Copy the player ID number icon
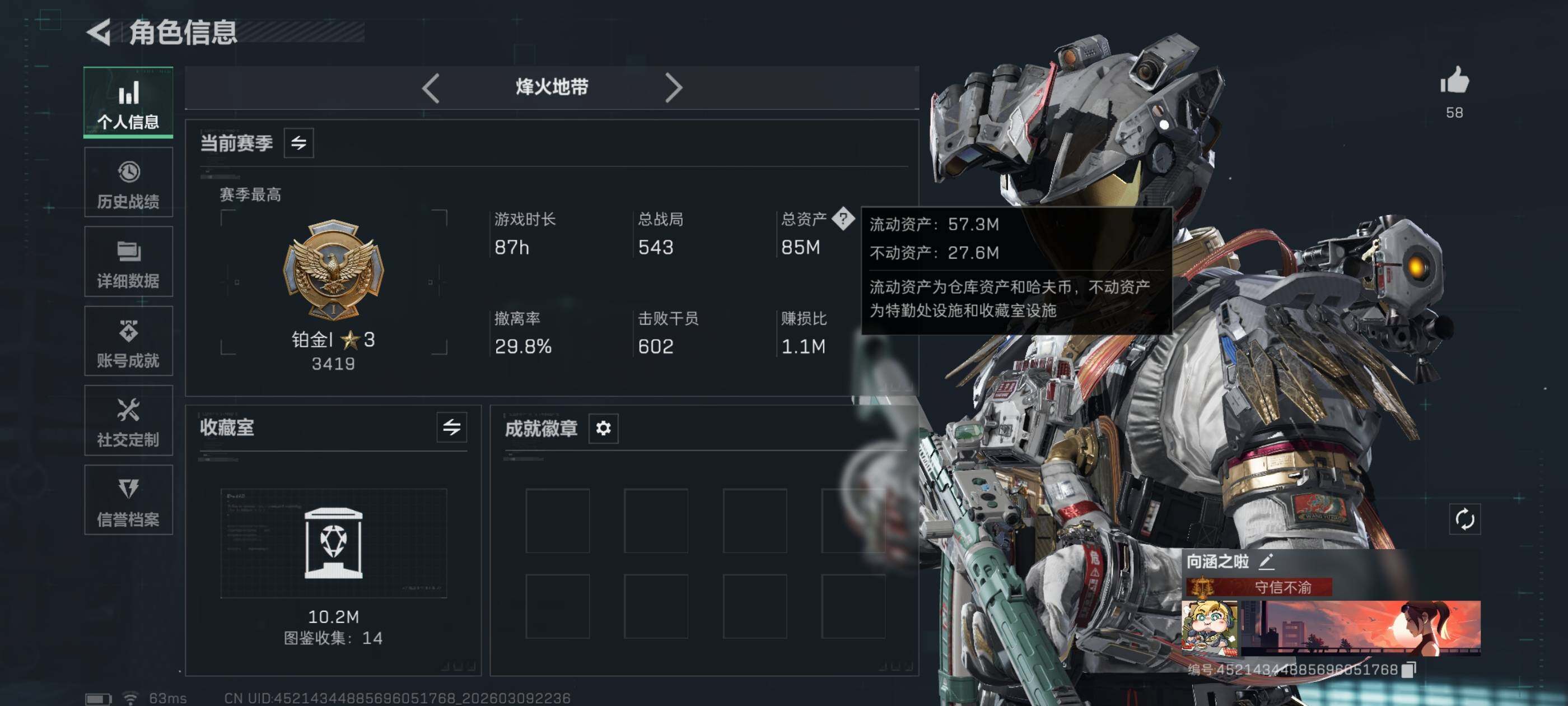 point(1408,670)
